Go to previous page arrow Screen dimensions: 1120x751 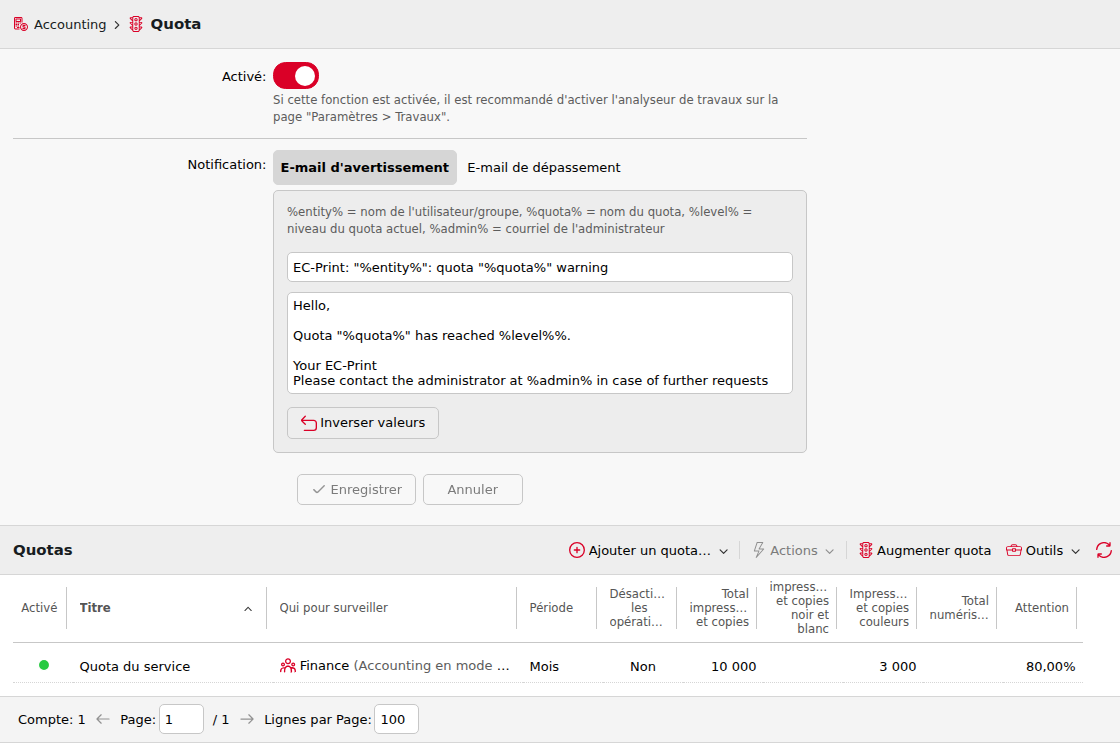[103, 719]
